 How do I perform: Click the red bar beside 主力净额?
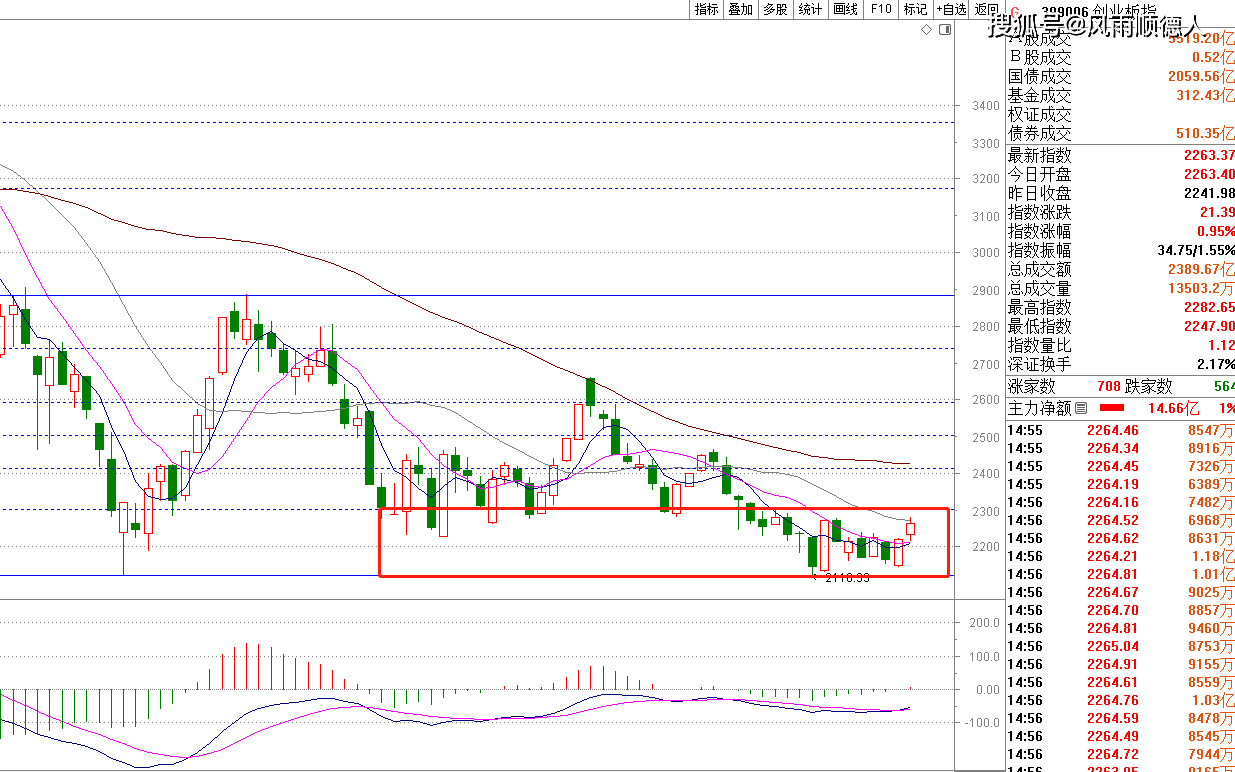(1111, 408)
